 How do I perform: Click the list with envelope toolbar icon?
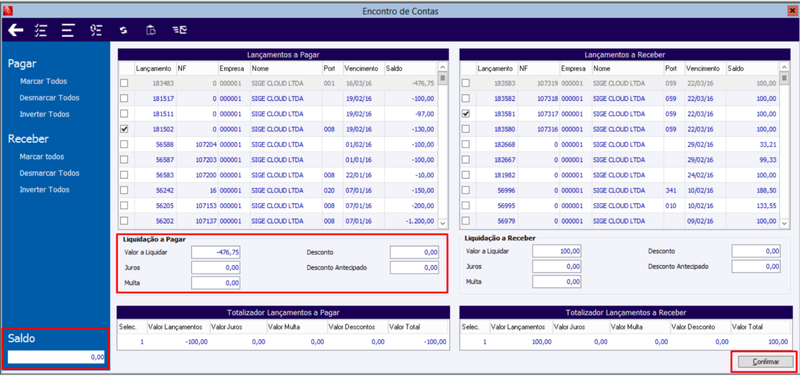[179, 31]
